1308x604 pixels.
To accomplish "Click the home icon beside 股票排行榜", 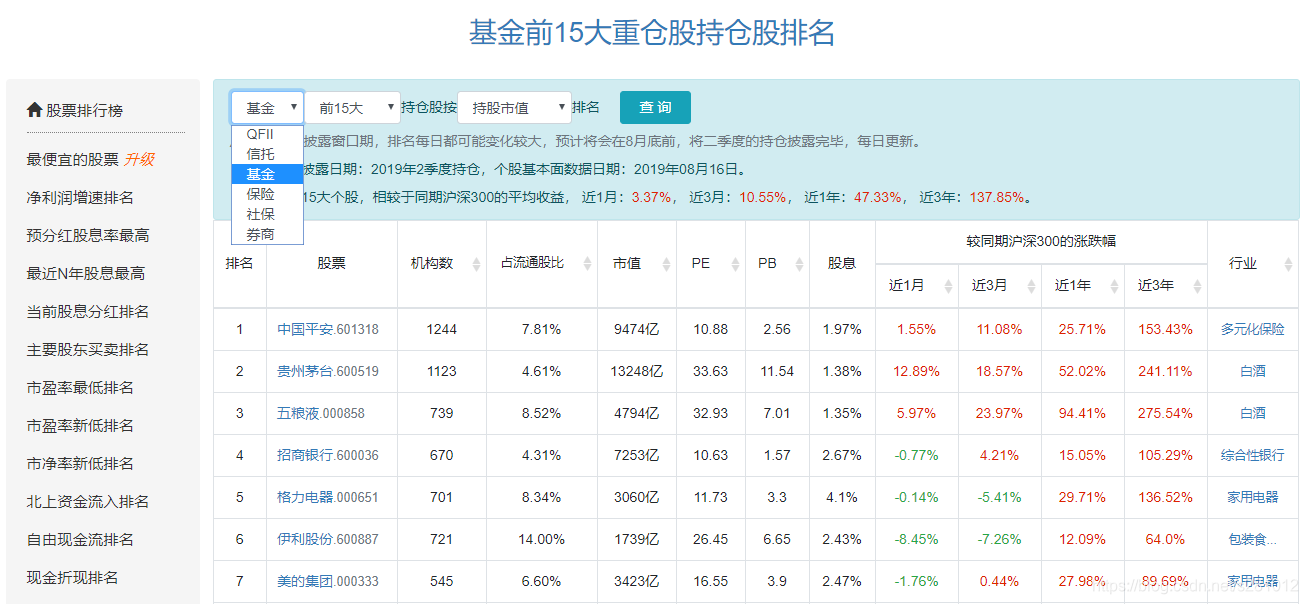I will pos(35,110).
